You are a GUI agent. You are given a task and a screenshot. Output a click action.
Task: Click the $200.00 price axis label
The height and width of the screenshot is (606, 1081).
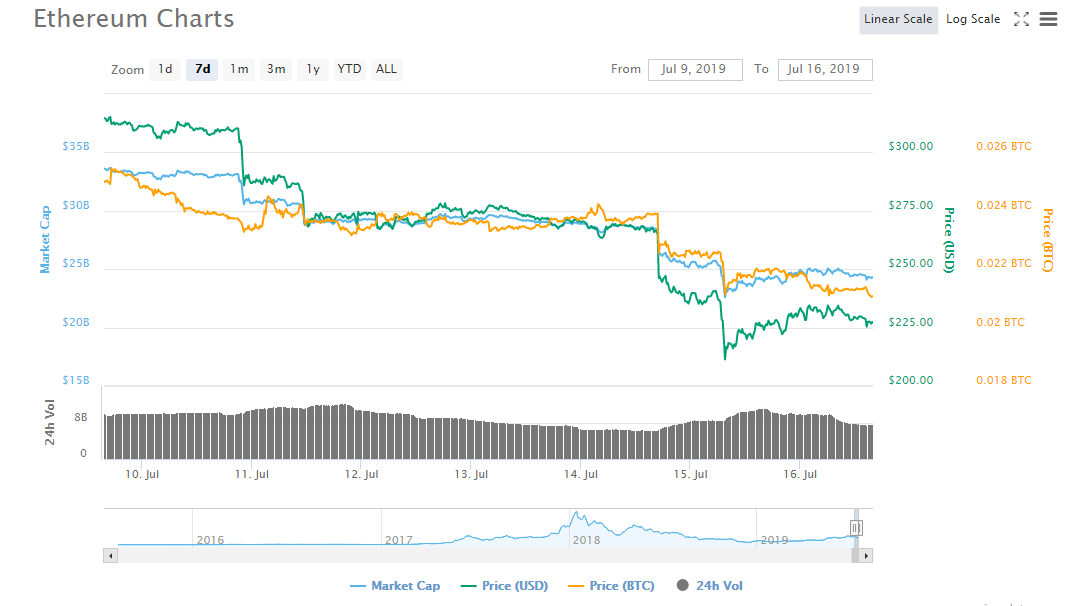coord(911,381)
